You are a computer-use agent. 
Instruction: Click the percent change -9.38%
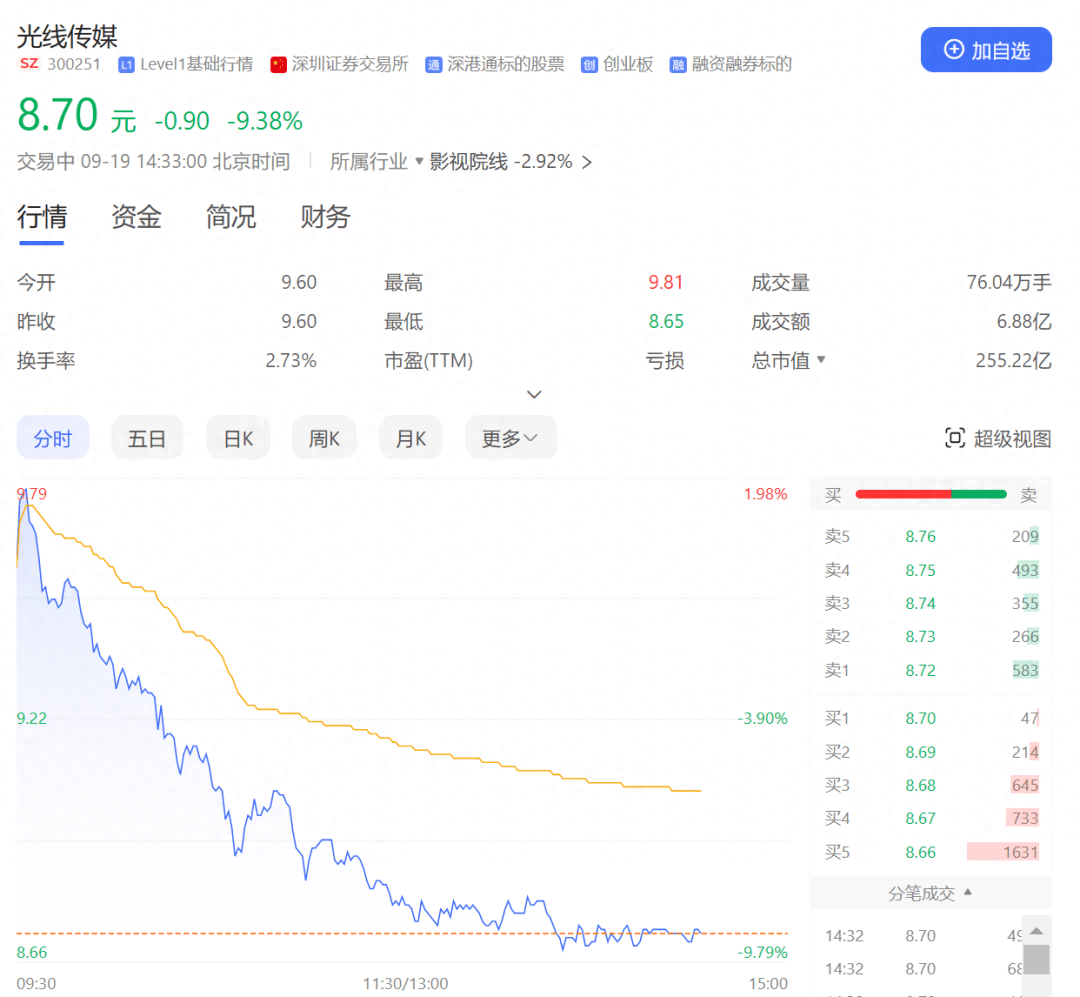(x=264, y=121)
